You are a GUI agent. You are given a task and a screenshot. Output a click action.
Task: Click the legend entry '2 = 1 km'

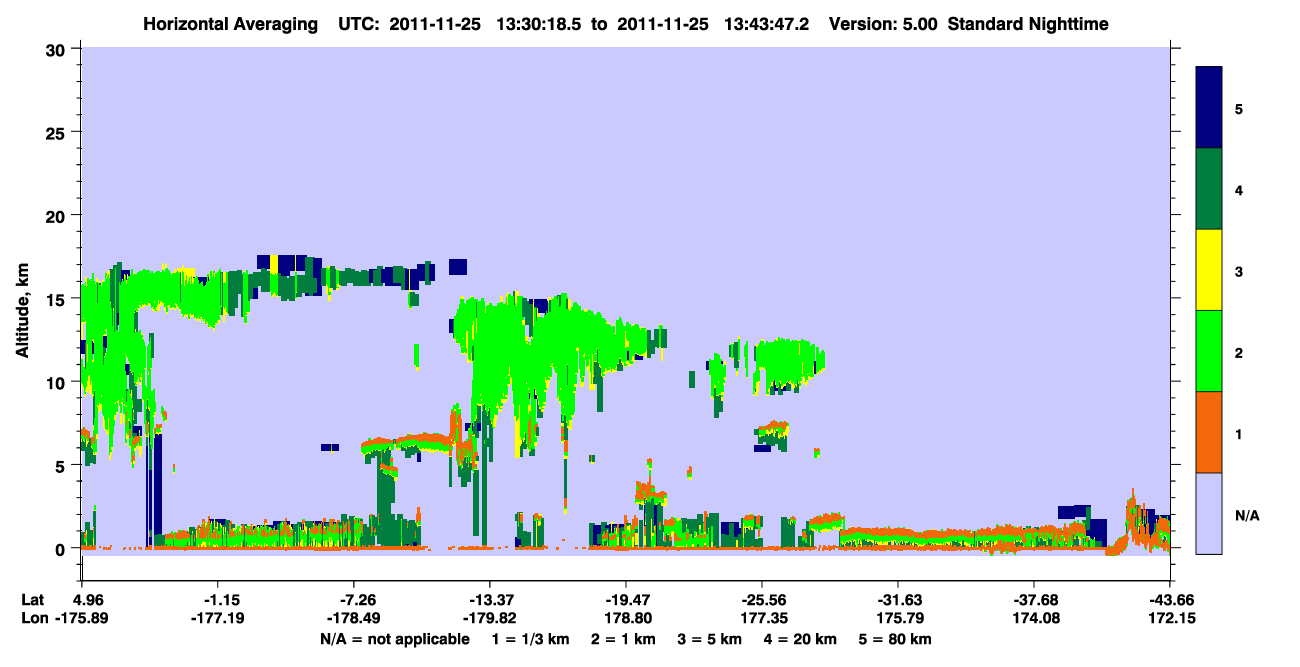click(623, 640)
